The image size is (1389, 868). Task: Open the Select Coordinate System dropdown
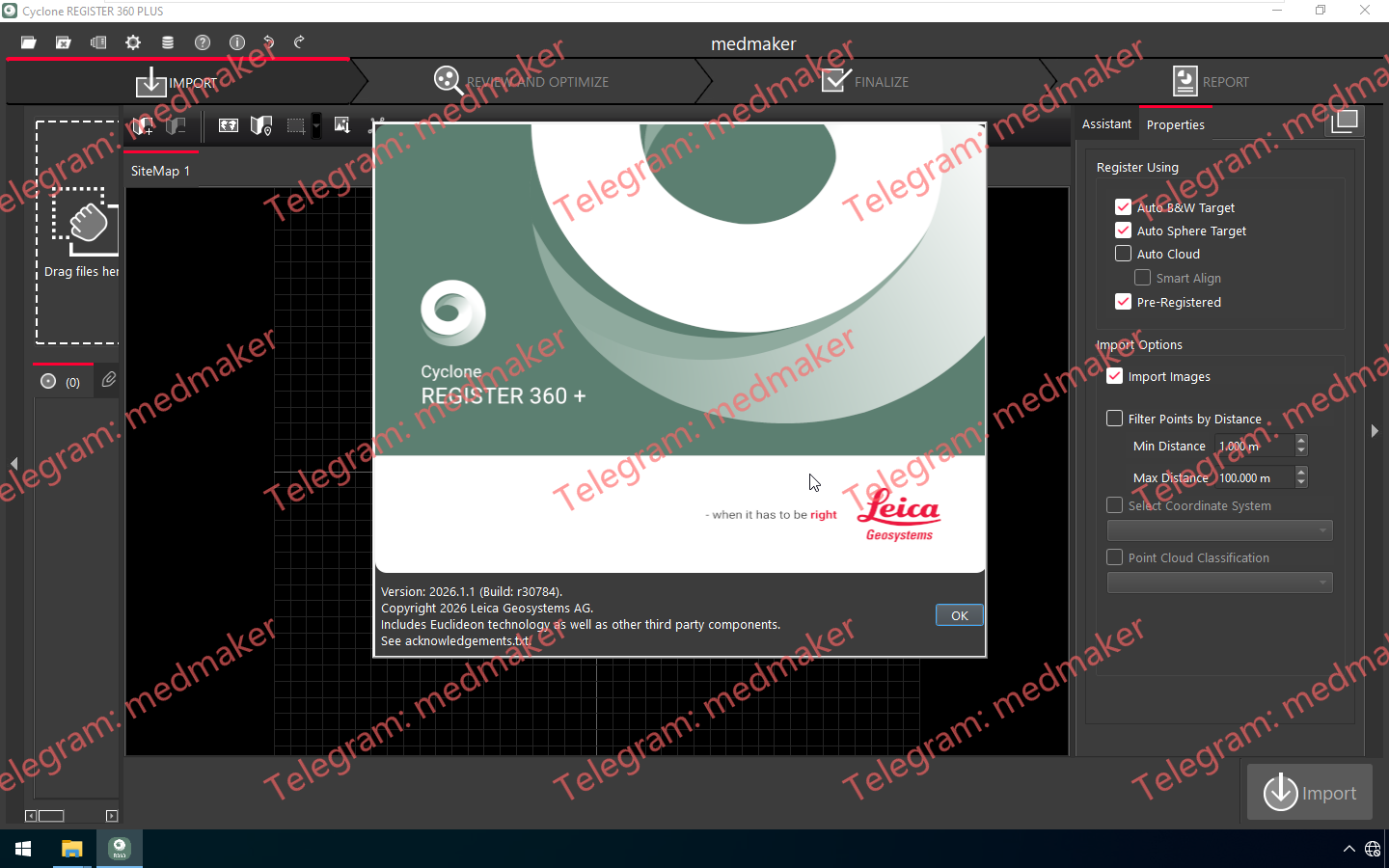point(1220,530)
